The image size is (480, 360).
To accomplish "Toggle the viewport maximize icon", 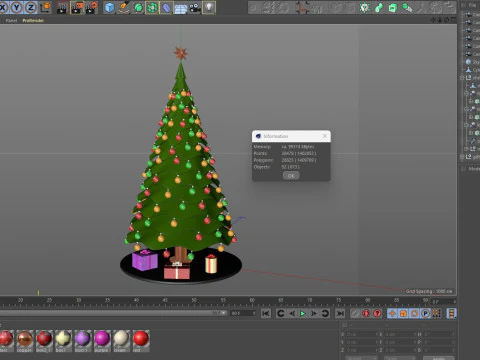I will pyautogui.click(x=453, y=20).
